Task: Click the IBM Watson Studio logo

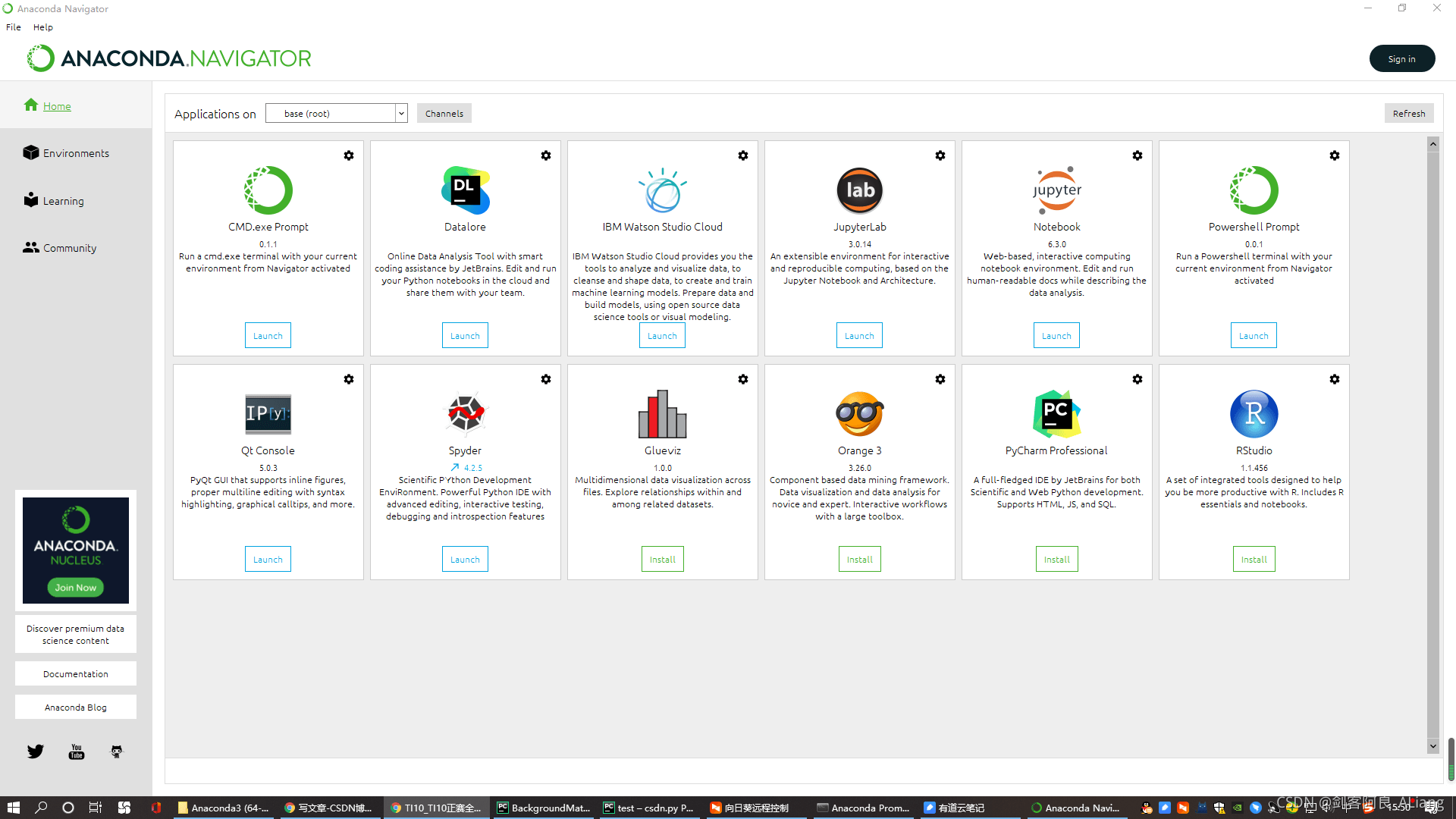Action: [x=663, y=190]
